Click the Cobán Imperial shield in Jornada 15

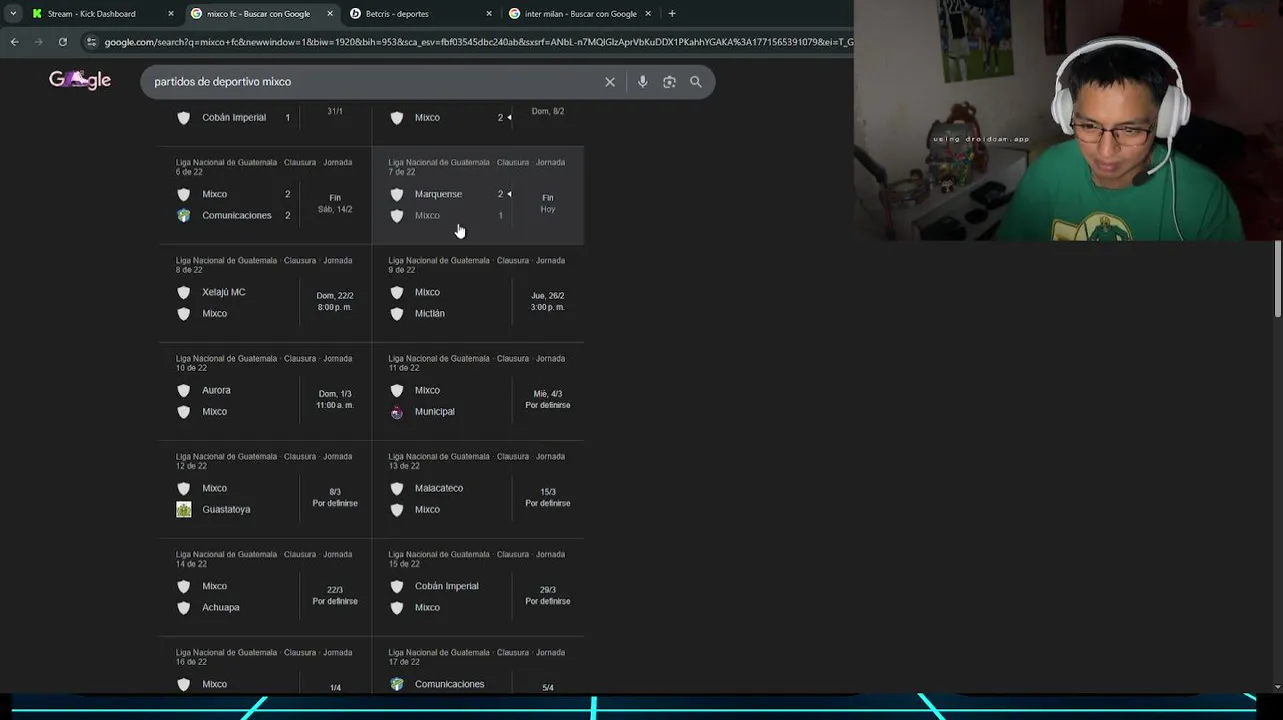point(396,587)
